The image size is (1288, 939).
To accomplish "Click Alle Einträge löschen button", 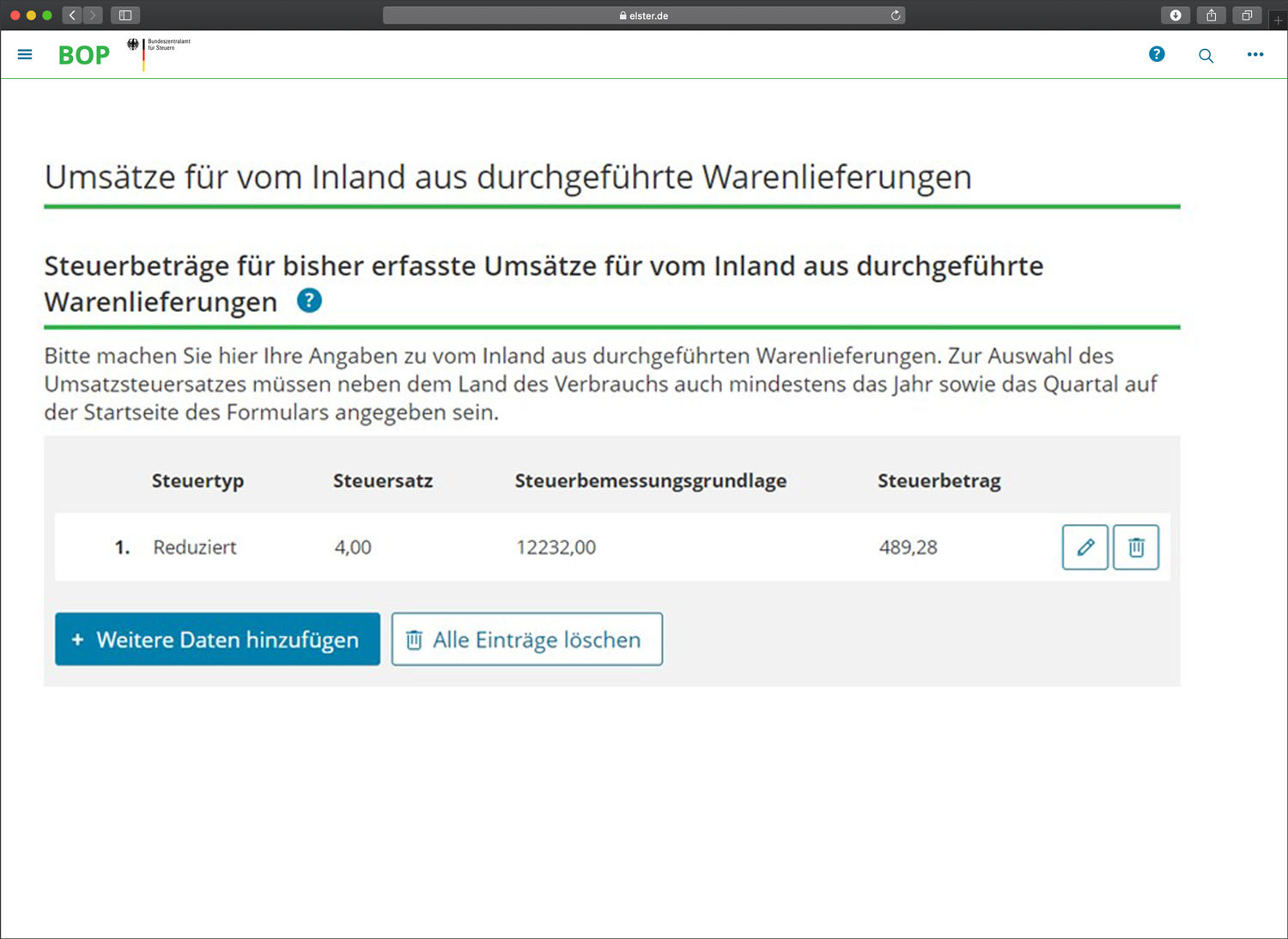I will (527, 639).
